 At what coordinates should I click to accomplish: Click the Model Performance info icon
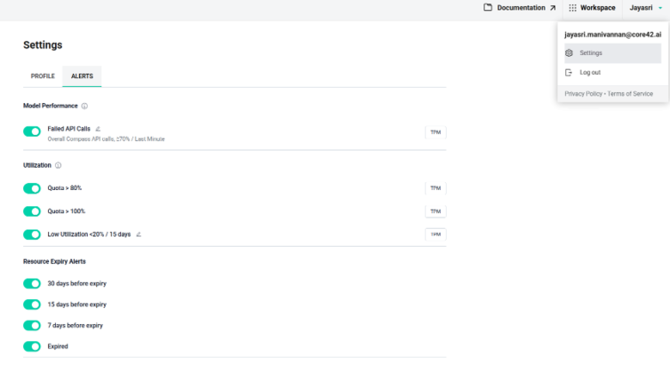85,106
